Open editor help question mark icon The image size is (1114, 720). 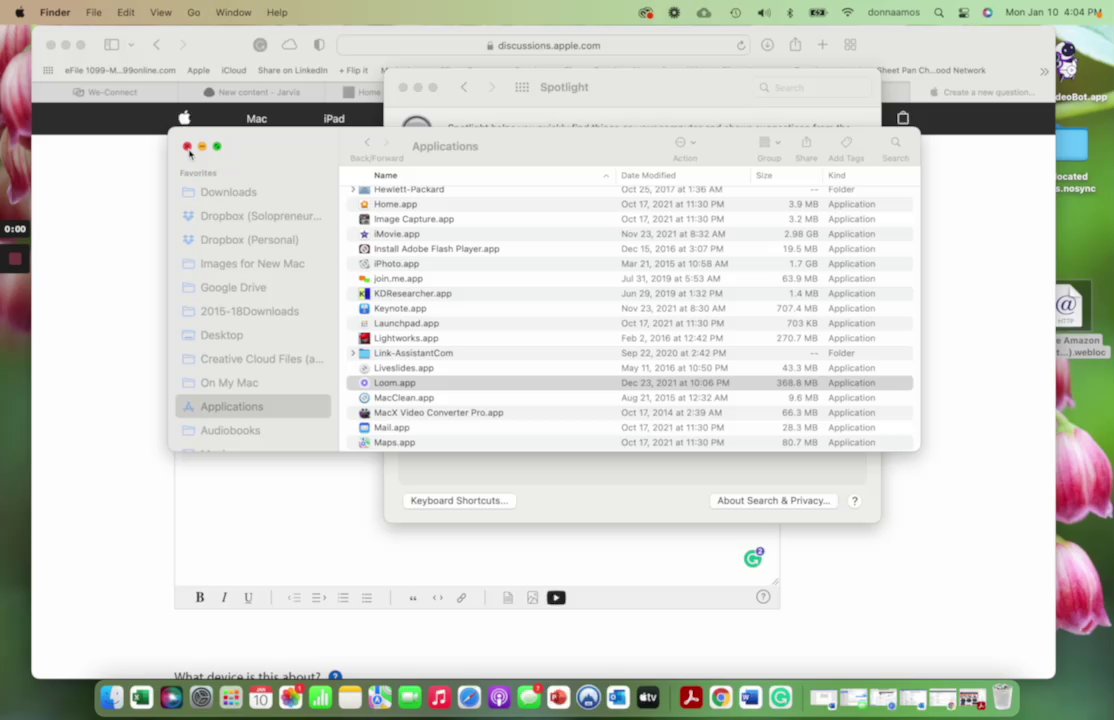tap(763, 597)
